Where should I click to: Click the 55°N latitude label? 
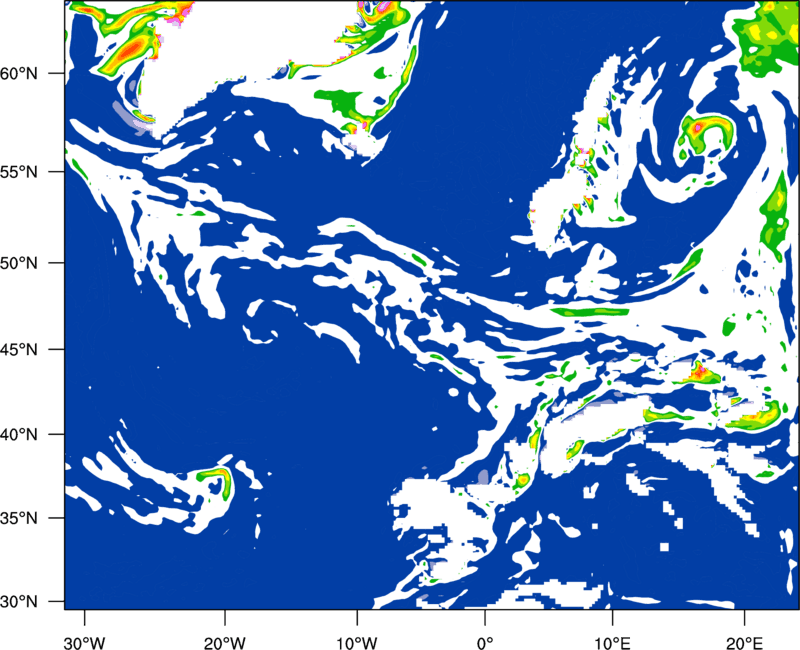[x=19, y=172]
